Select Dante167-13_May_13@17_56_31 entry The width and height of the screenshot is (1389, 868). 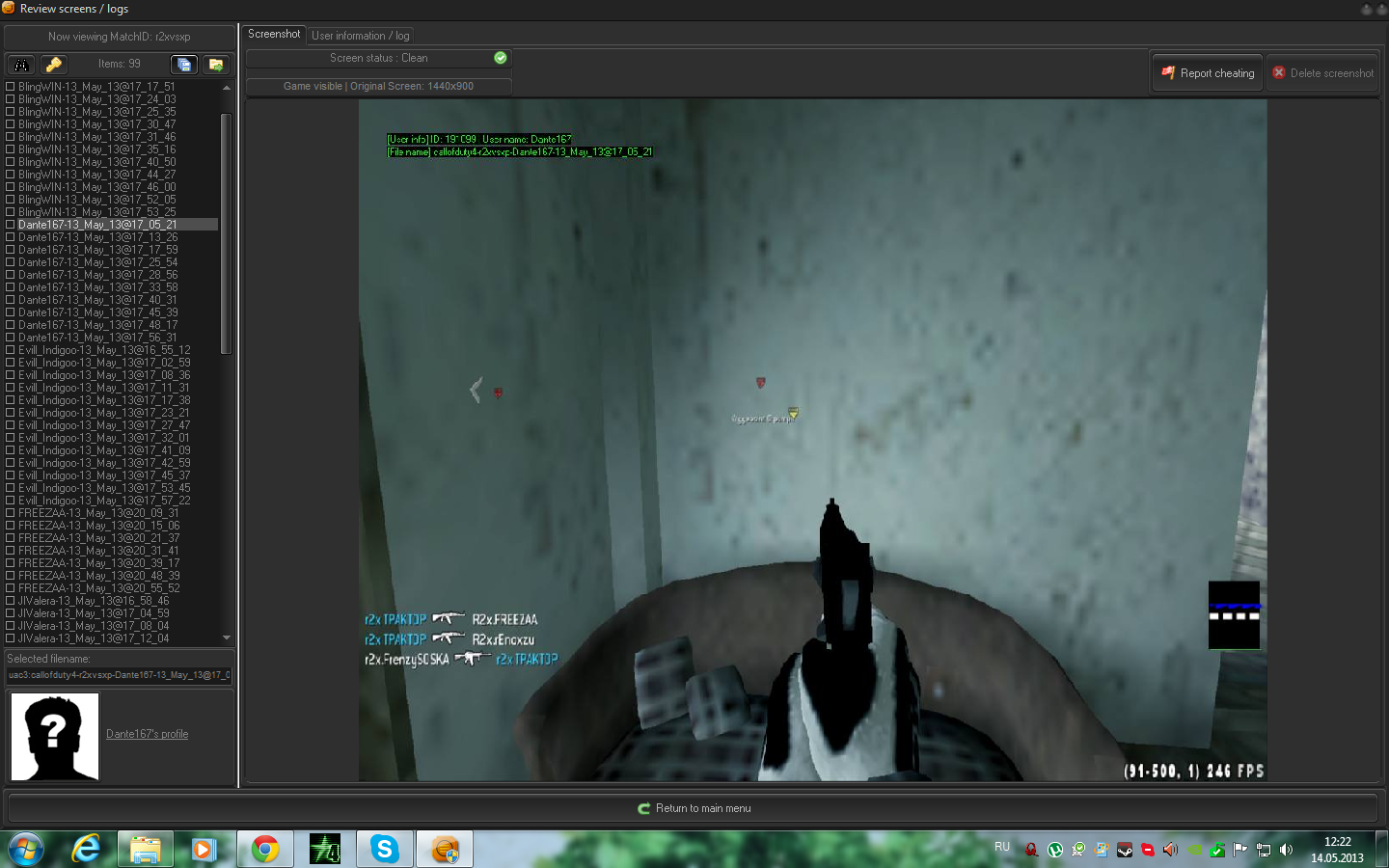click(x=97, y=338)
